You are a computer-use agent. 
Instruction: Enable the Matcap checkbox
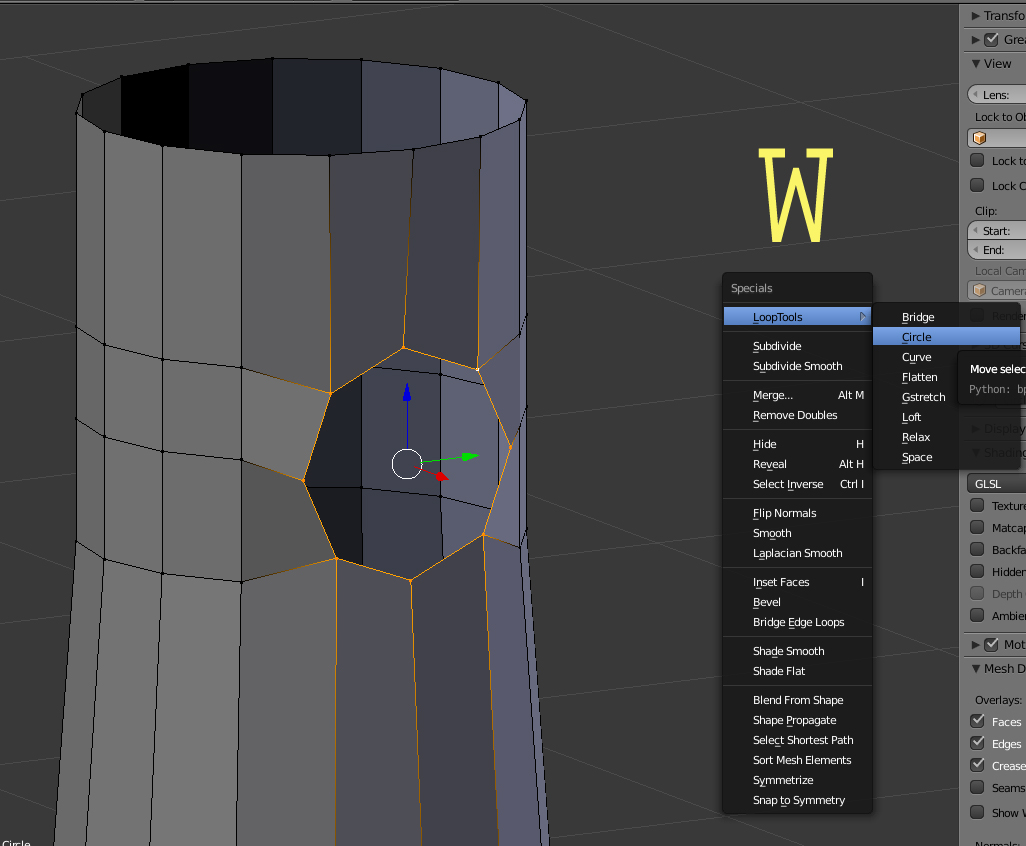click(x=978, y=527)
